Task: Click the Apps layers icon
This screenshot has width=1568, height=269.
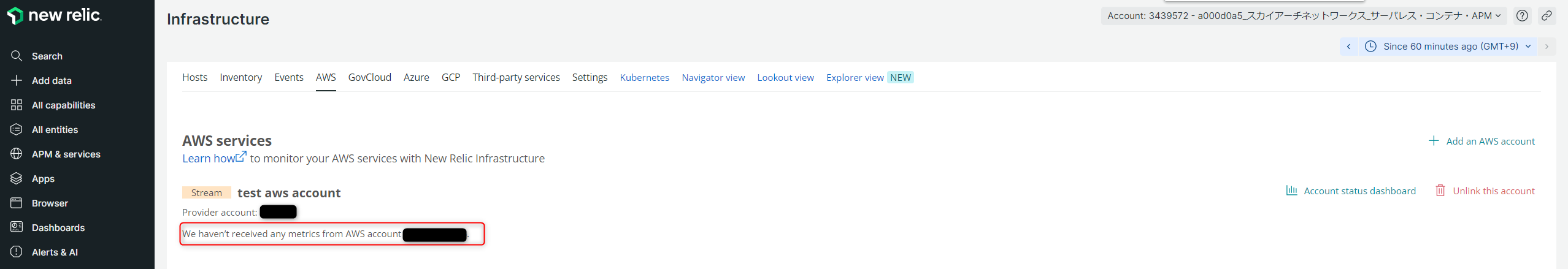Action: pos(17,178)
